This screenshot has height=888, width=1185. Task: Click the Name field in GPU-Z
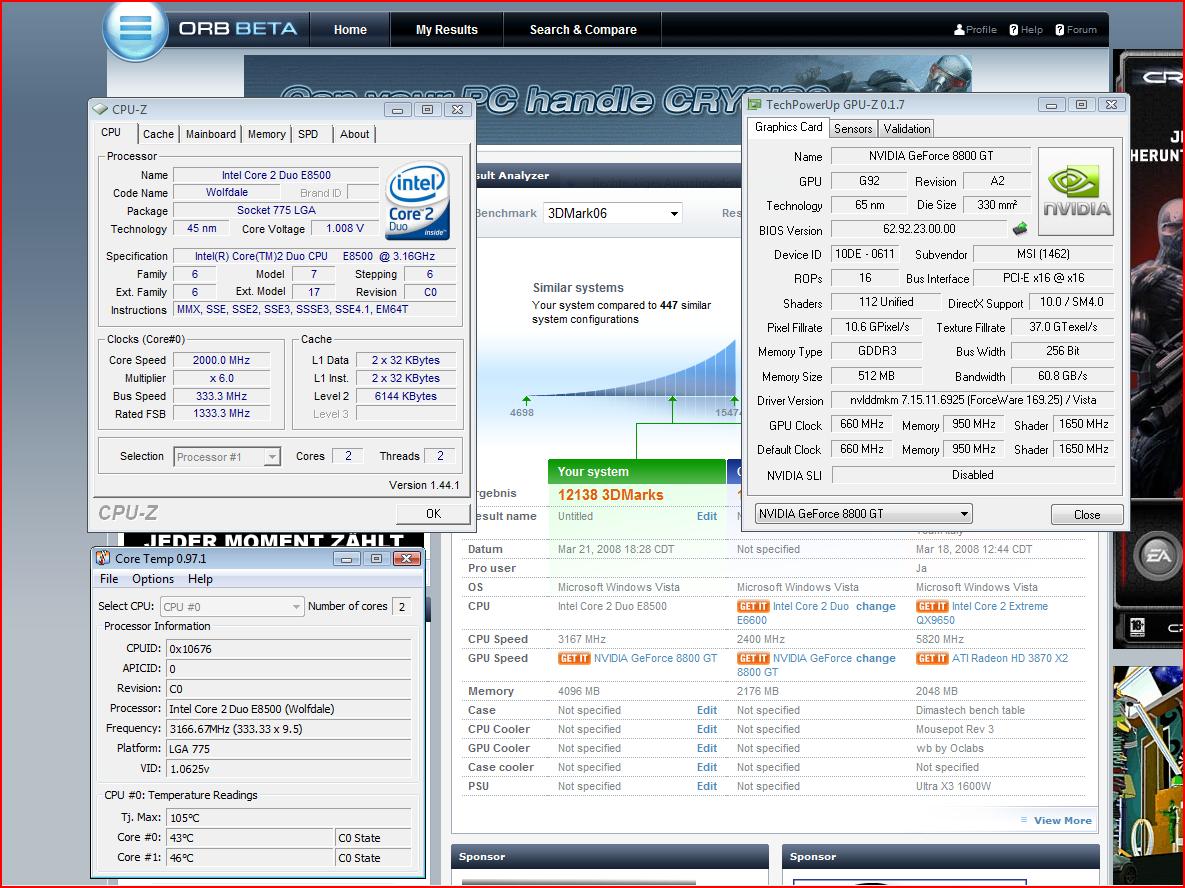[930, 156]
